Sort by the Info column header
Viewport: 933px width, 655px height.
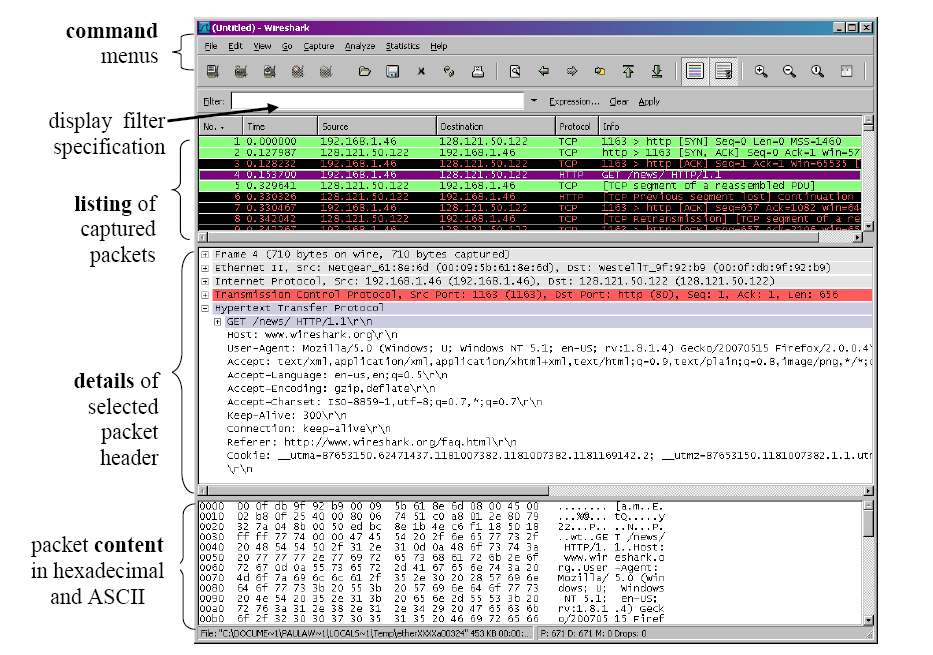pyautogui.click(x=730, y=126)
